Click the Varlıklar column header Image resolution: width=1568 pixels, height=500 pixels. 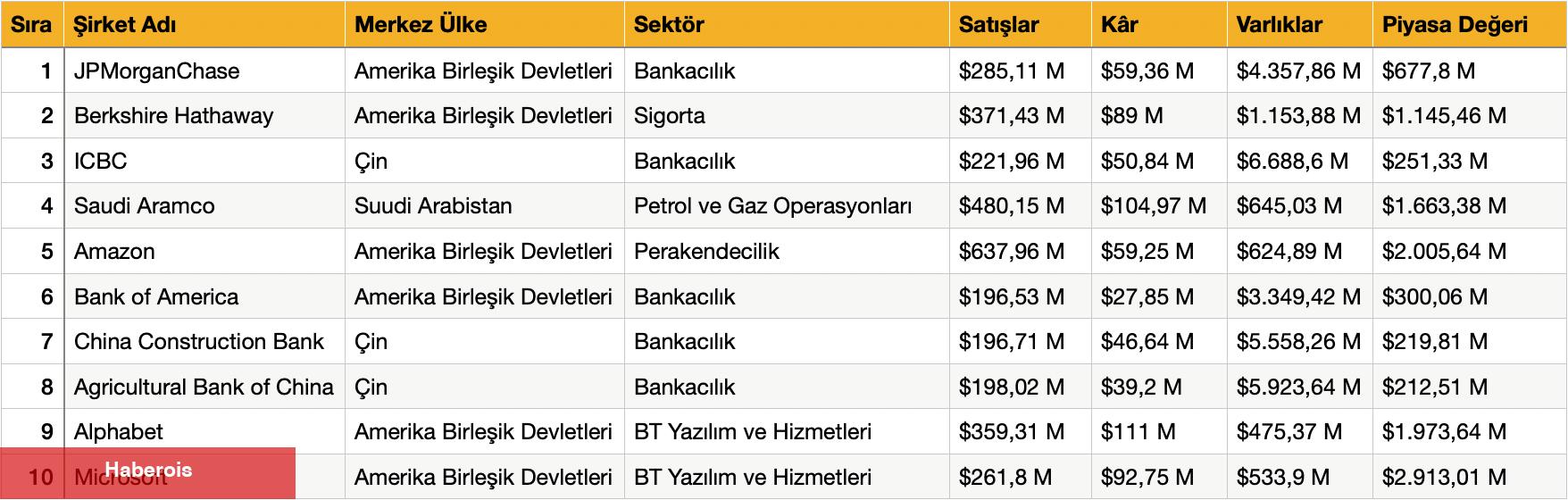[x=1279, y=24]
